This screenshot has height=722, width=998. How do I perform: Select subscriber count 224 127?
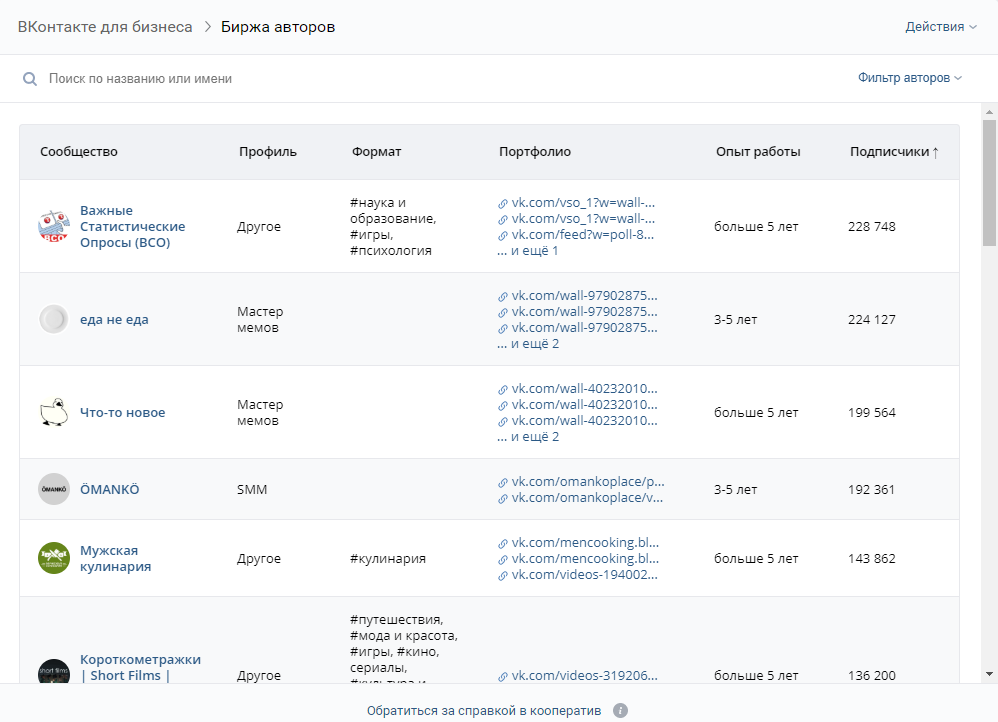(872, 320)
